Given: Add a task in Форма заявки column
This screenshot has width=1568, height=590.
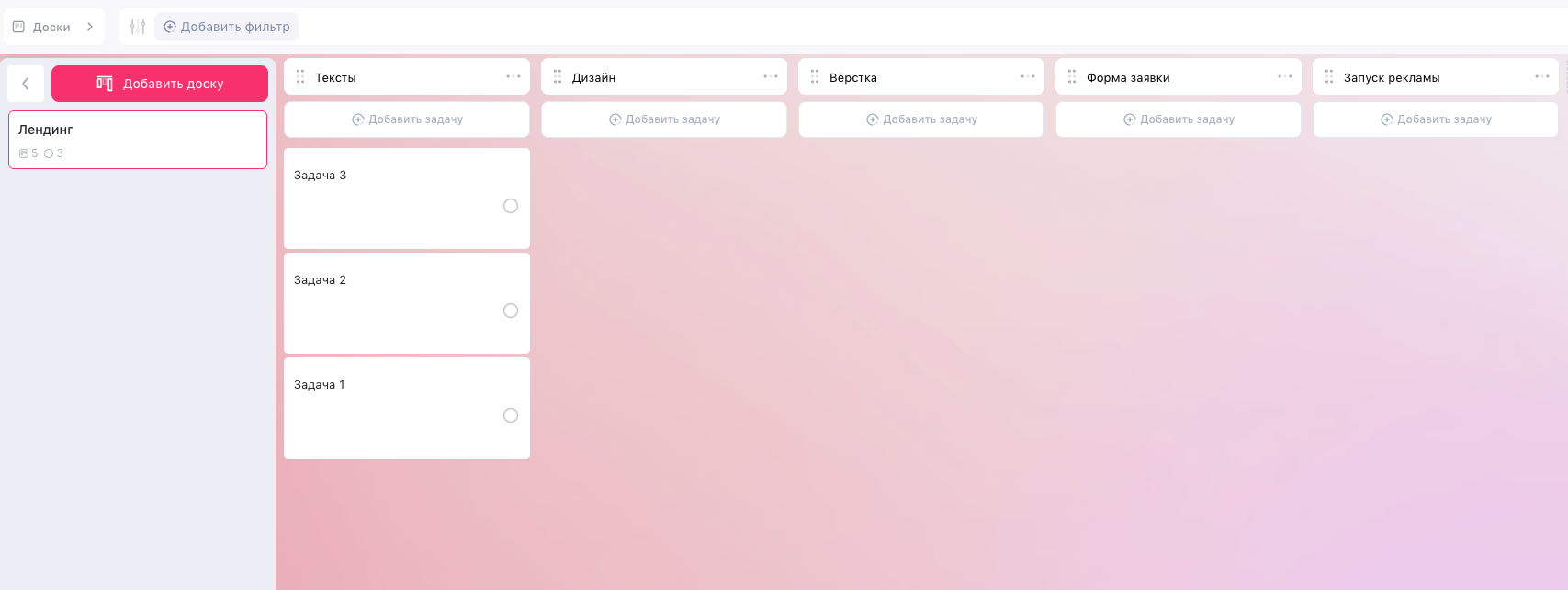Looking at the screenshot, I should pos(1179,119).
